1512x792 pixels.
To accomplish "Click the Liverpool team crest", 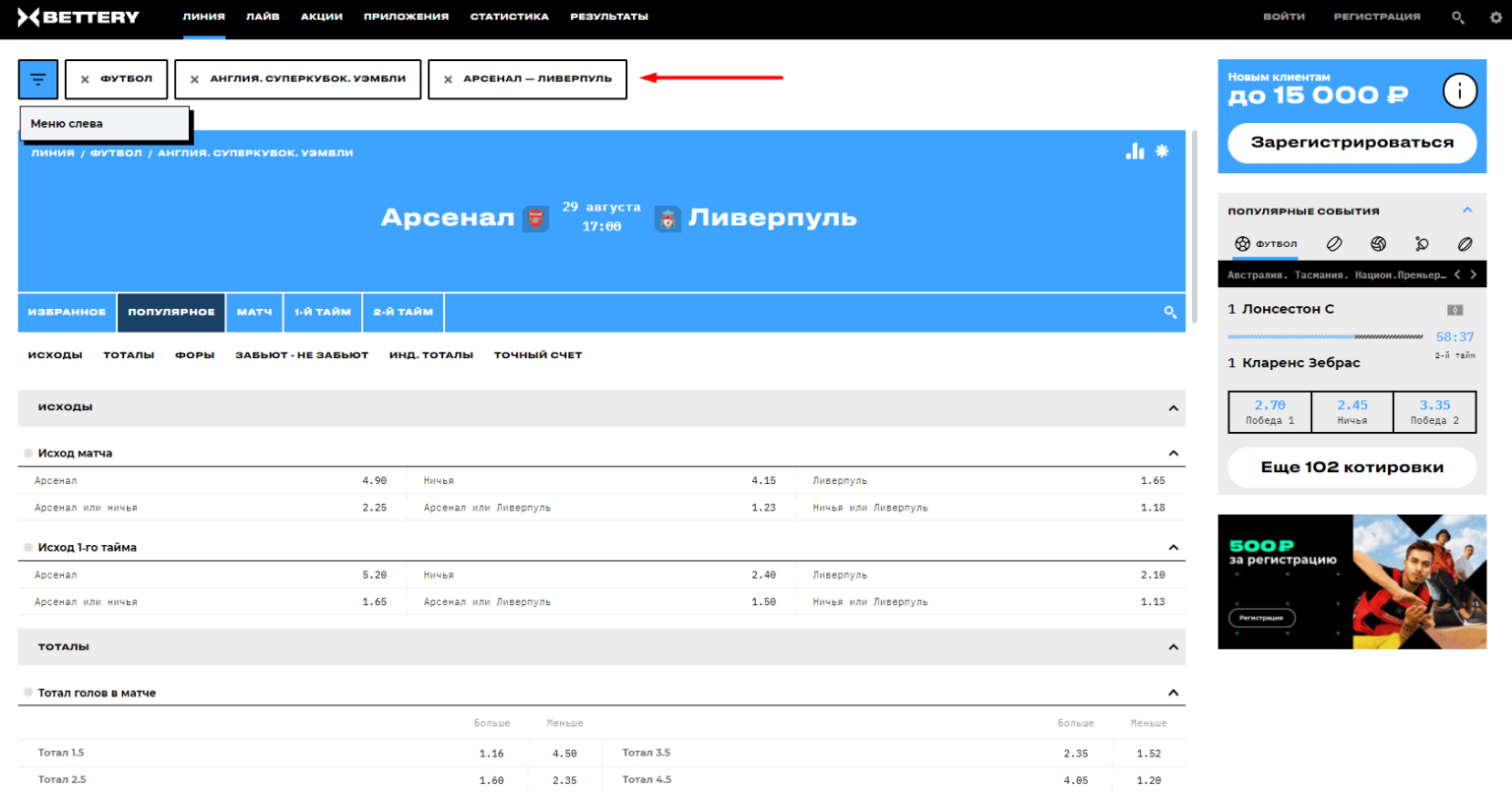I will [667, 218].
